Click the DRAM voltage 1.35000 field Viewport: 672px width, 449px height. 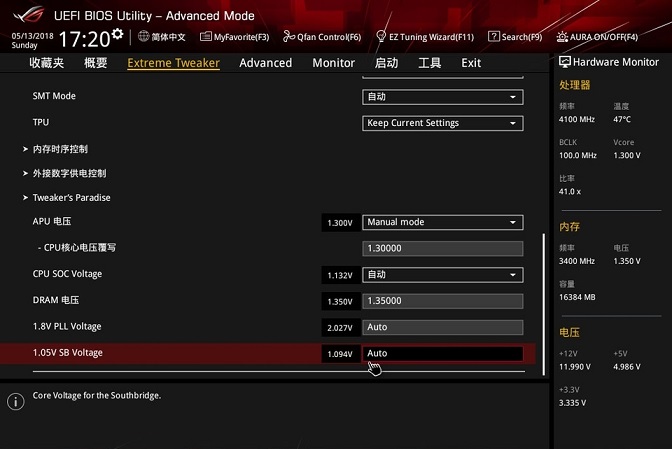pos(442,301)
